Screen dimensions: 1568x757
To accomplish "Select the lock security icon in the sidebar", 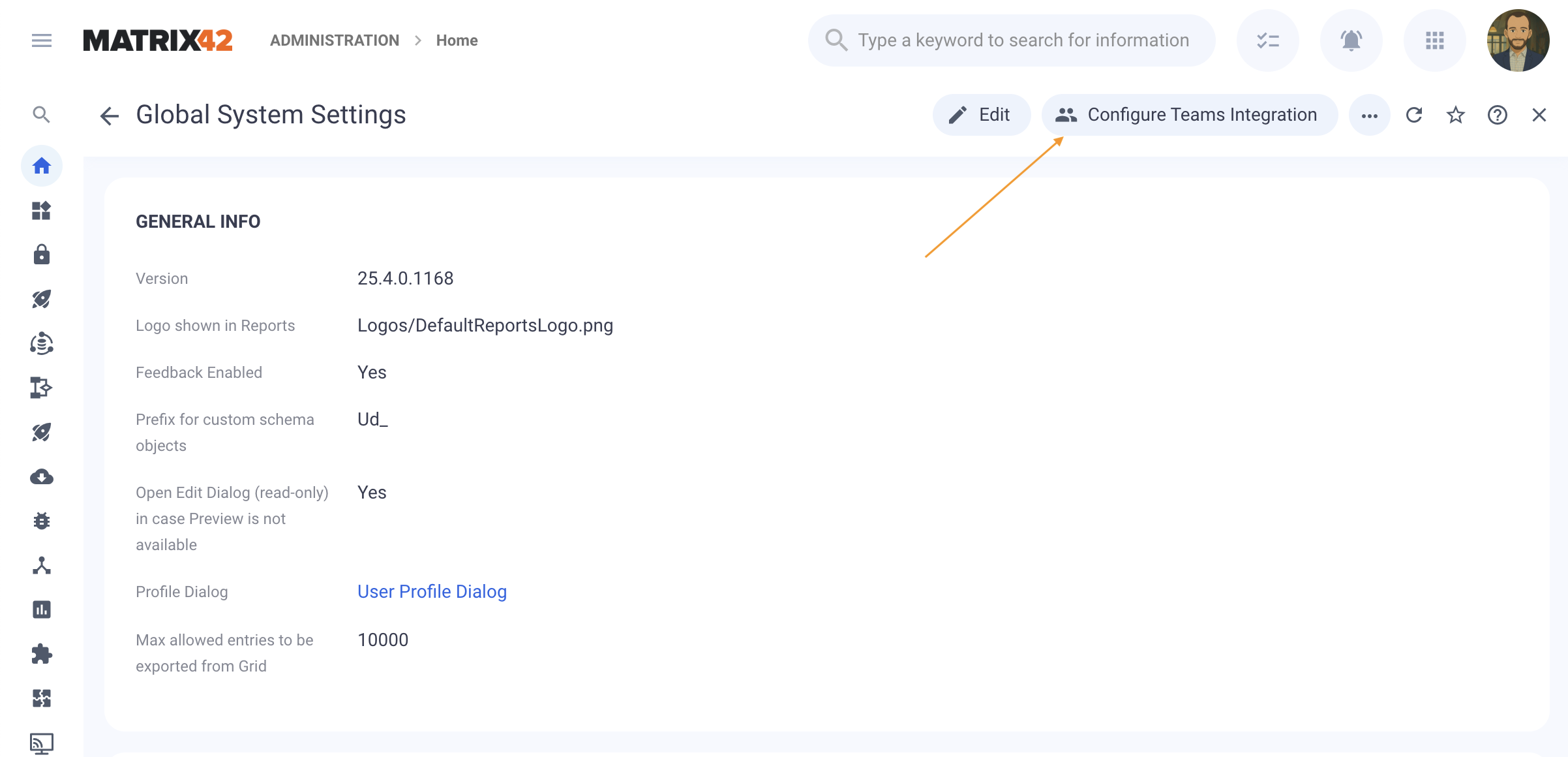I will (x=41, y=255).
